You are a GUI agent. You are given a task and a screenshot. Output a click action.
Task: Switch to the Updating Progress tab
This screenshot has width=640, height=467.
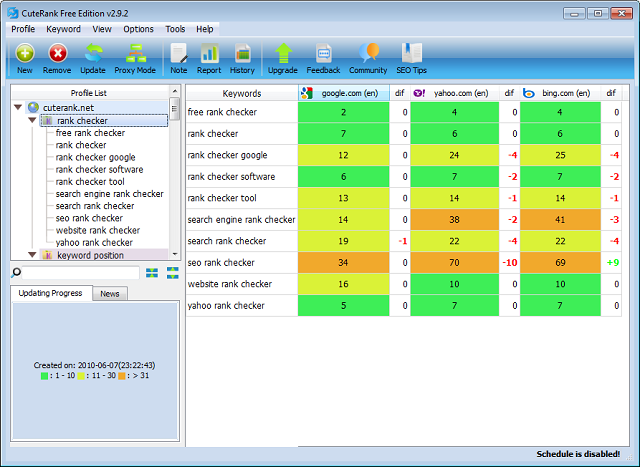(51, 293)
